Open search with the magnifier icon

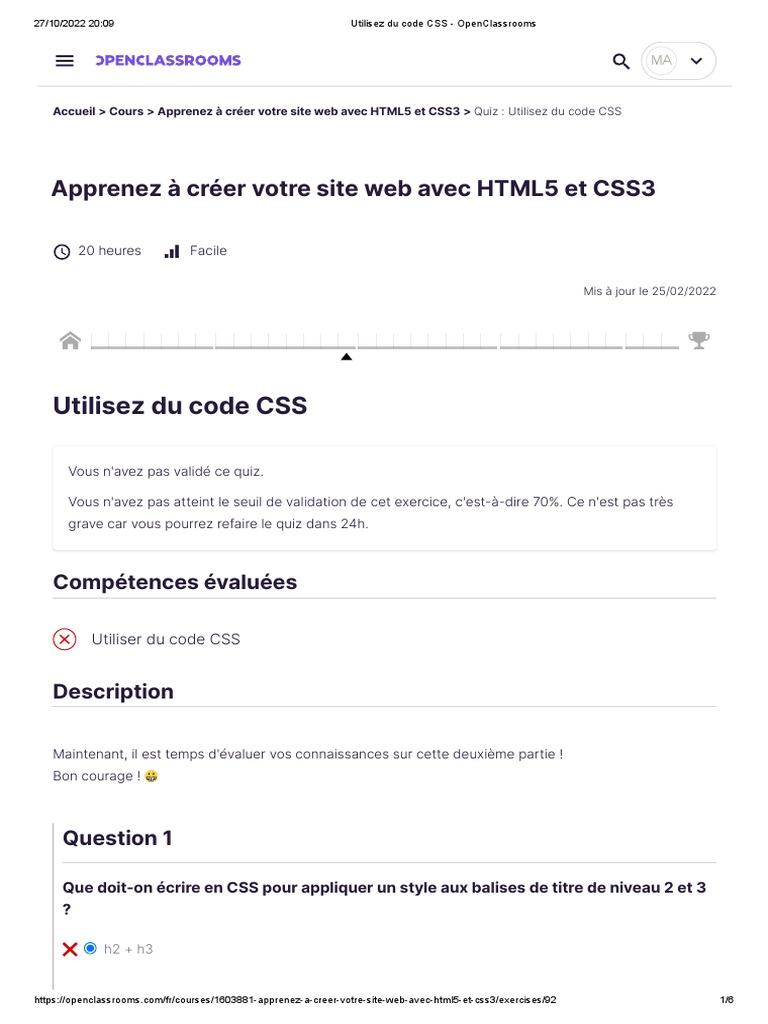(621, 61)
